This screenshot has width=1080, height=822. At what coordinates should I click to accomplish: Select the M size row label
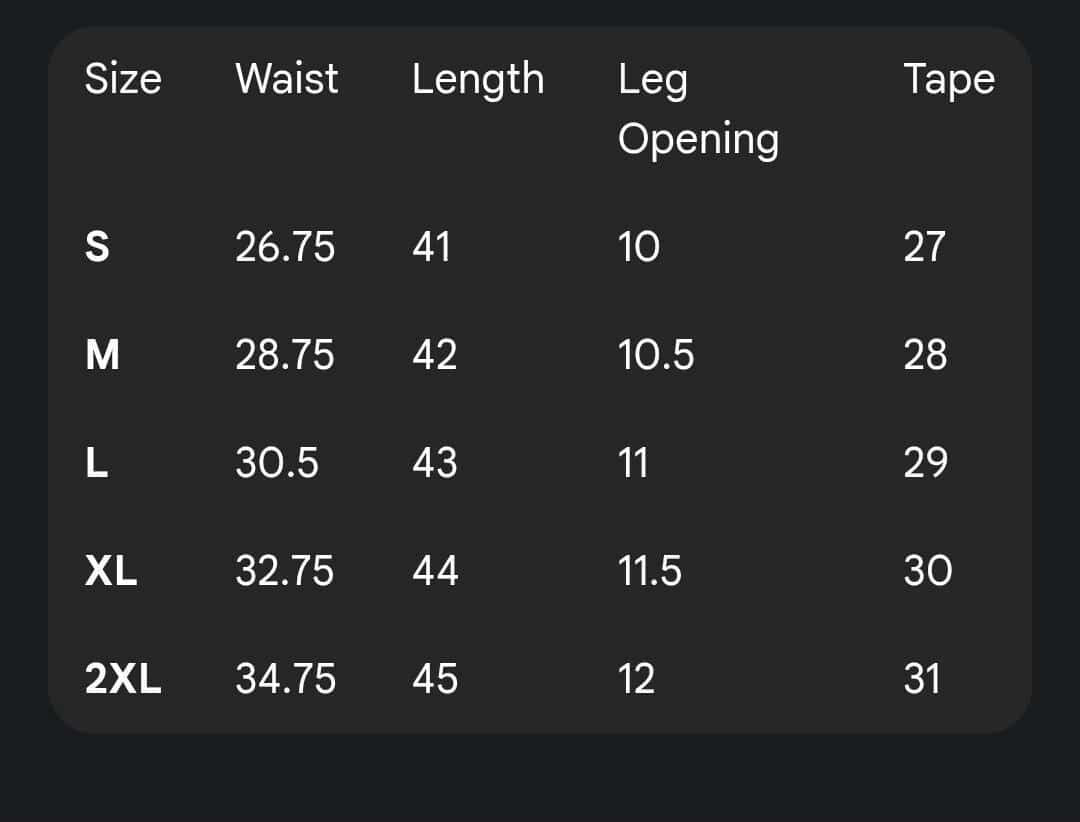point(102,355)
